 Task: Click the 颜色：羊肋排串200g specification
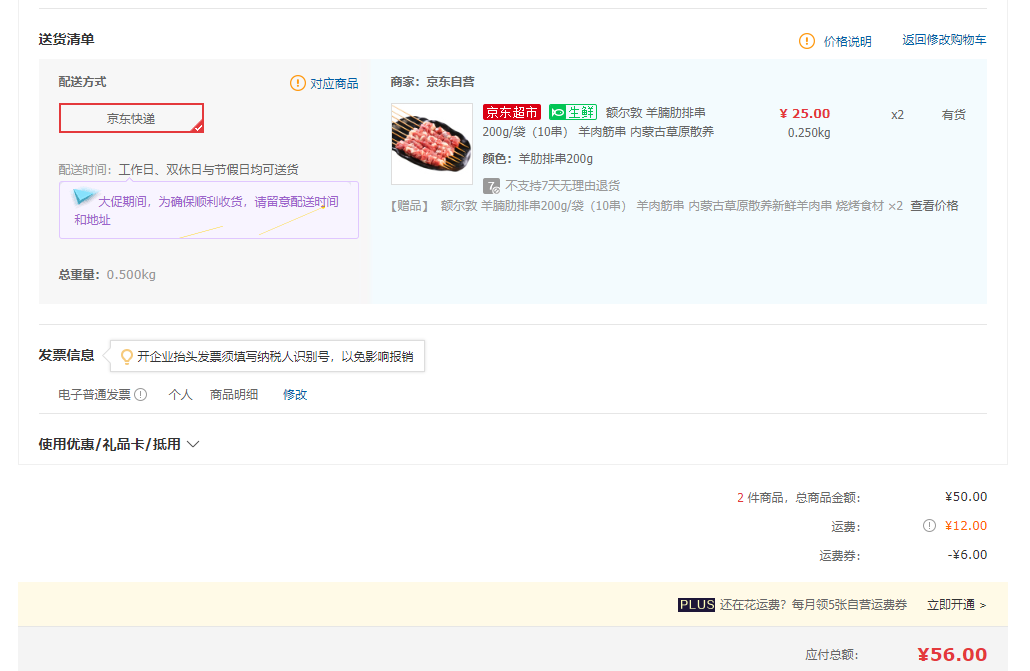537,158
